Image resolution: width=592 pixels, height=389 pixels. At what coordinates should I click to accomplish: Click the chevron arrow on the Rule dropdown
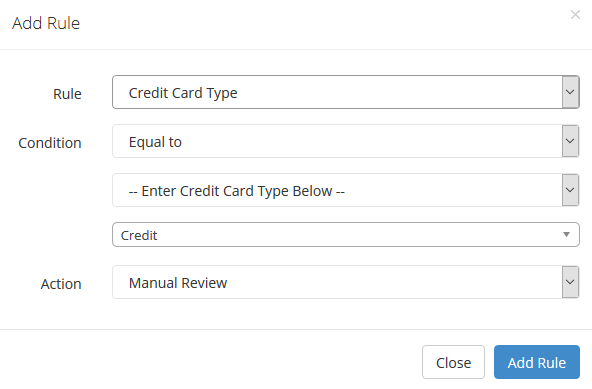(570, 92)
